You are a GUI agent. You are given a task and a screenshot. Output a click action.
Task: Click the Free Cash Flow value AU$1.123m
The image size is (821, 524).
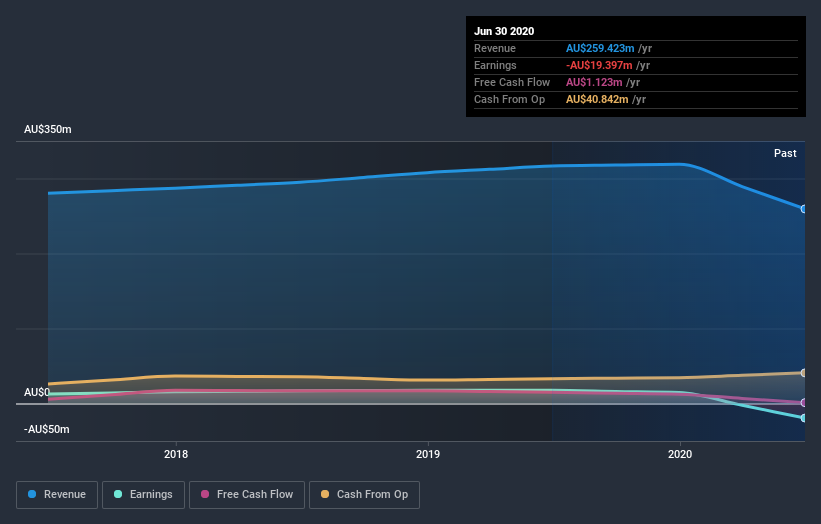pyautogui.click(x=594, y=82)
